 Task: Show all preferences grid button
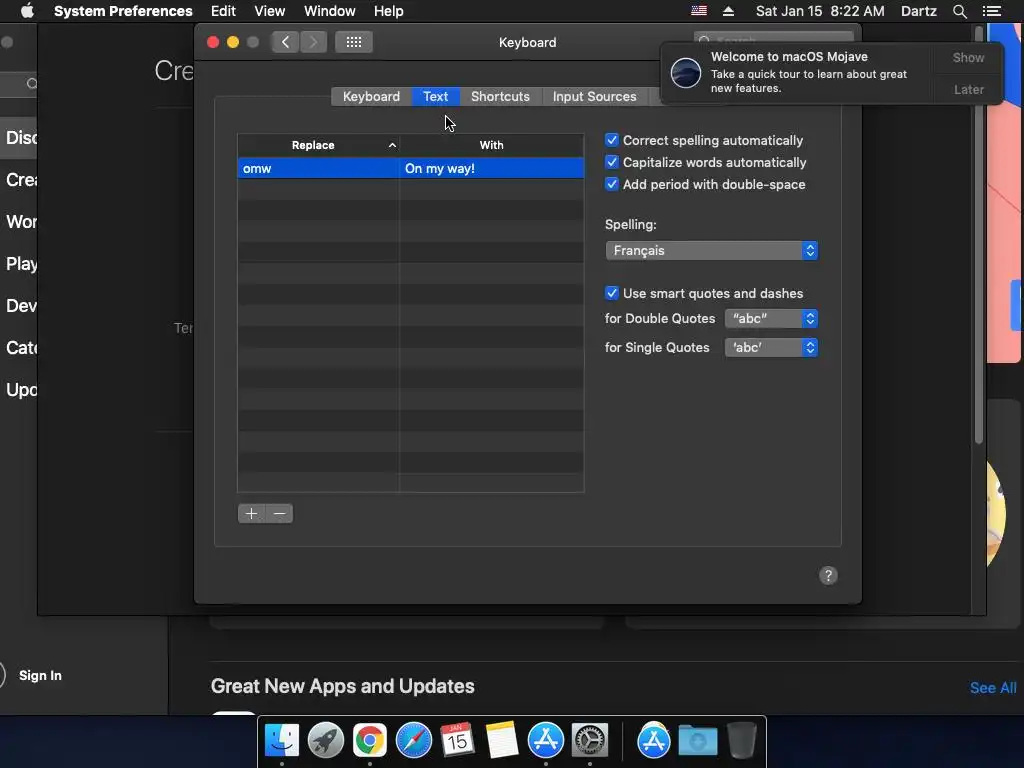click(x=353, y=42)
